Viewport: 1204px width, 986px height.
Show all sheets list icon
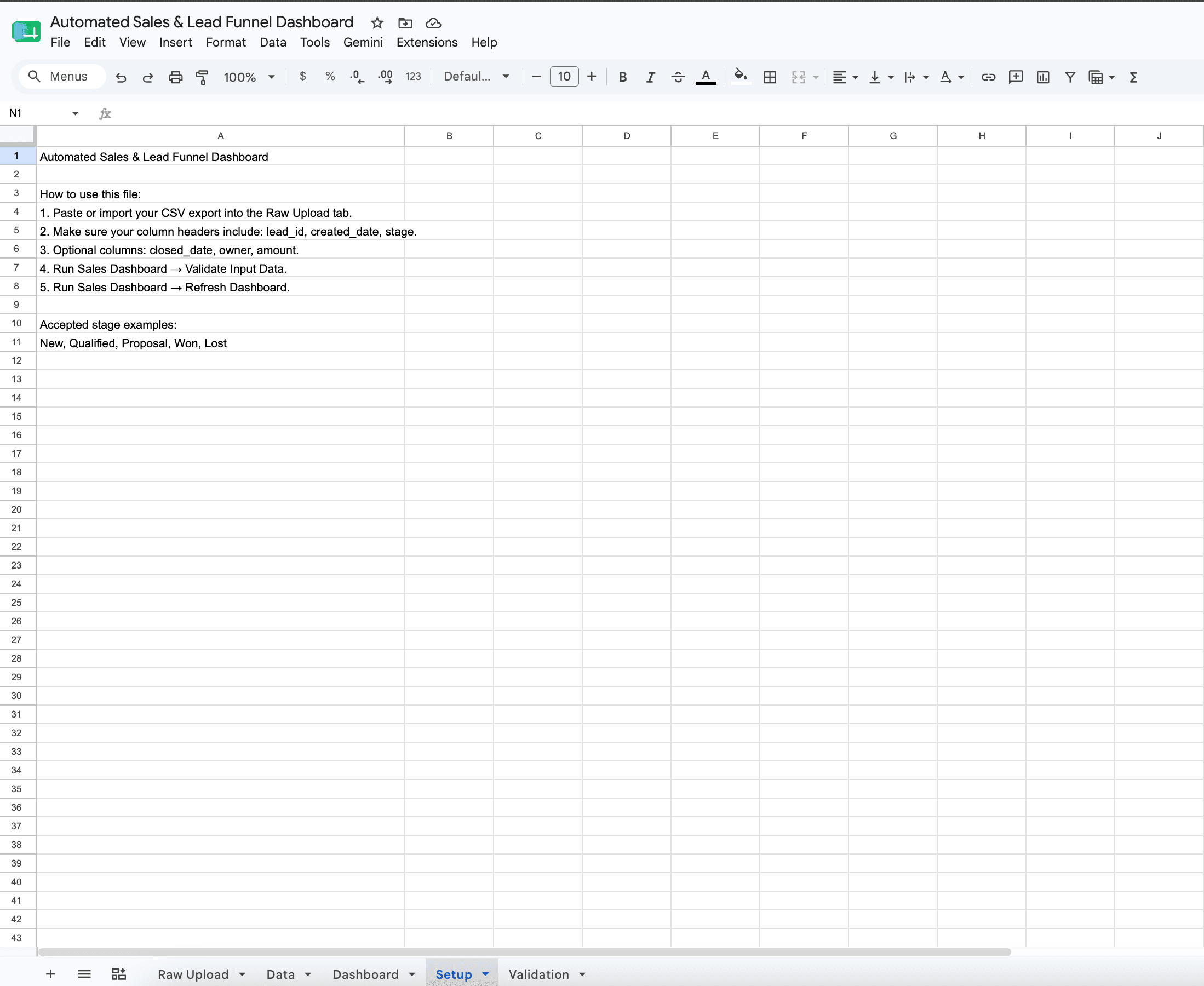84,974
